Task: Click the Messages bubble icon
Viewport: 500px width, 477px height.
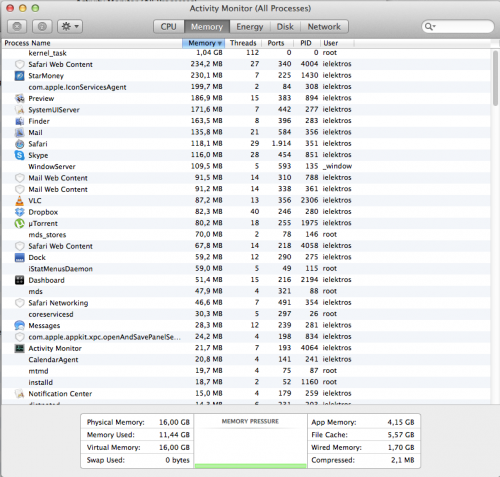Action: pyautogui.click(x=20, y=325)
